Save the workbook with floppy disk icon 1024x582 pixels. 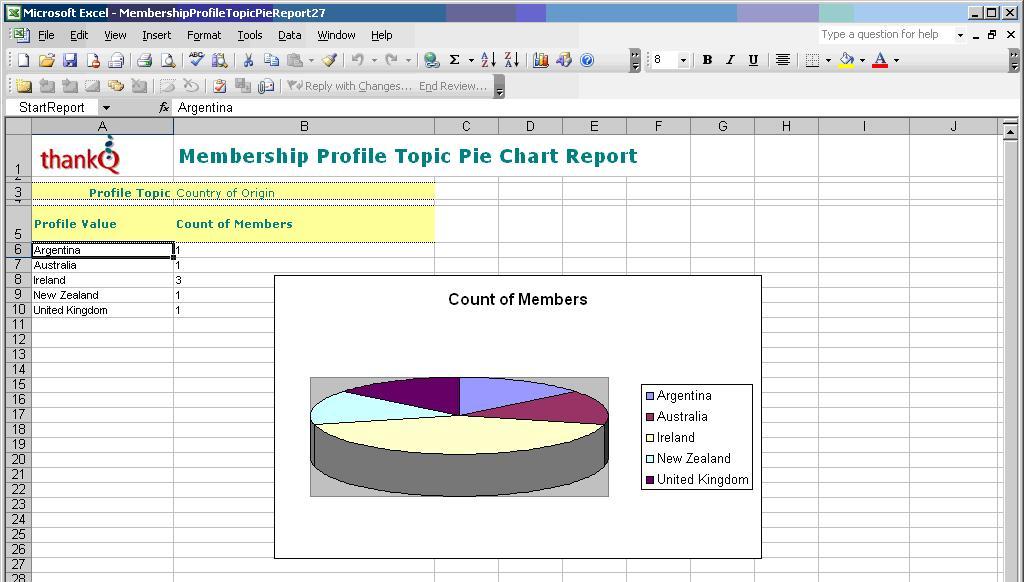[70, 60]
